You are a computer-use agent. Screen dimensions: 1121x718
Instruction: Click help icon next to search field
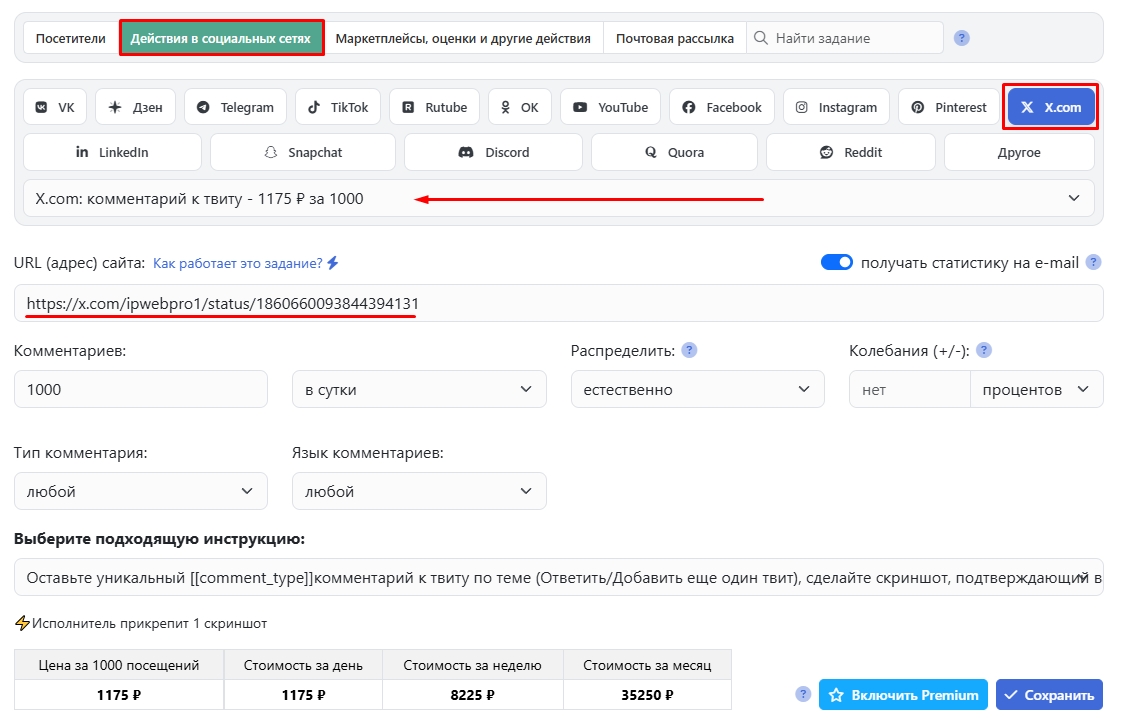coord(961,38)
